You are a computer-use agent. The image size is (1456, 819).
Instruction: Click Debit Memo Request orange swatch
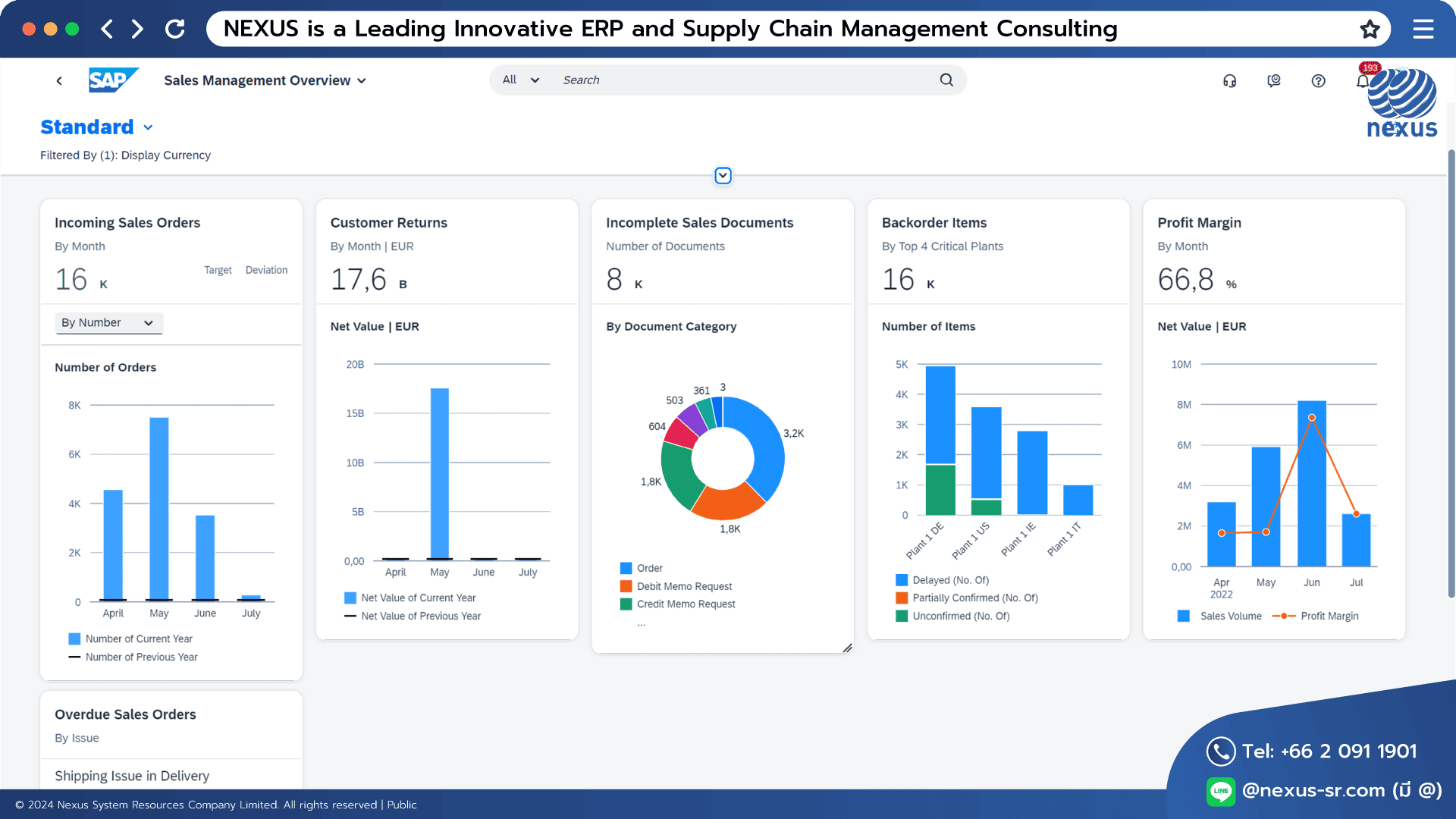coord(626,586)
